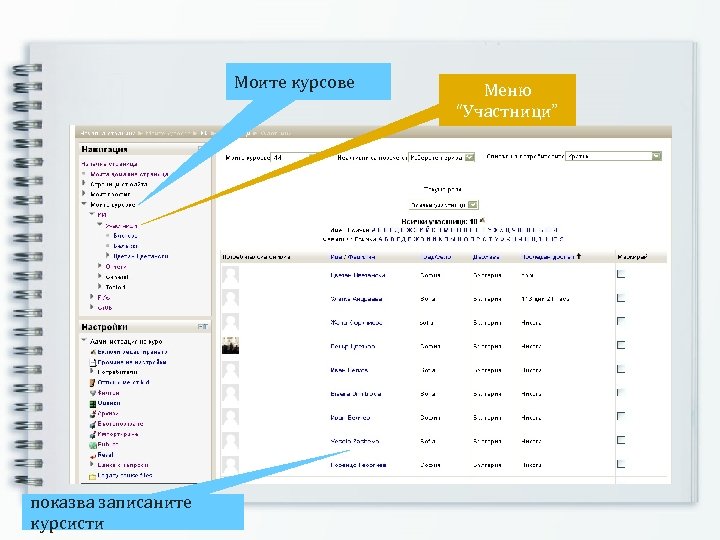Image resolution: width=720 pixels, height=540 pixels.
Task: Open the Blogs link under participants
Action: 125,236
